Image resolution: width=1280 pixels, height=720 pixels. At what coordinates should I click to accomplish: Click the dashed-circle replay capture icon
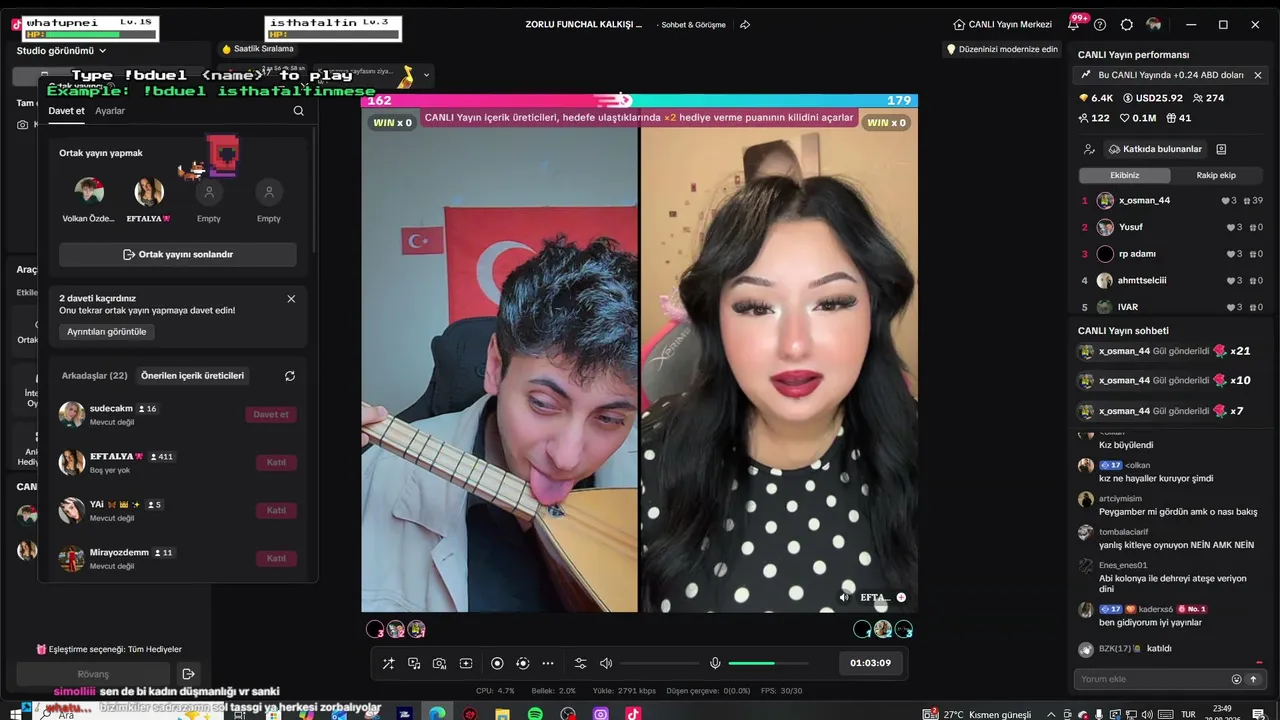click(x=522, y=663)
